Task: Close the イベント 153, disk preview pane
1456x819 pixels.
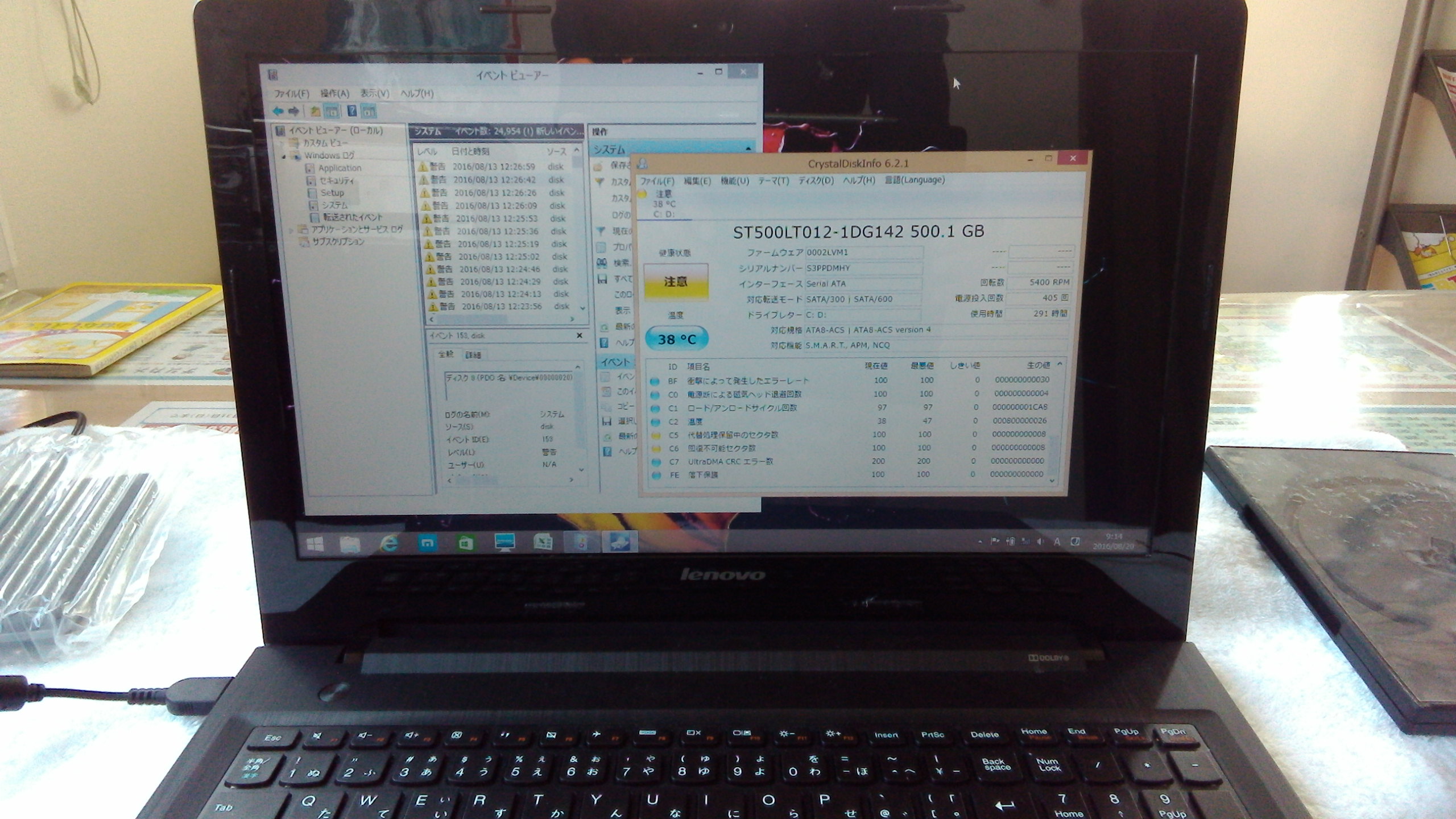Action: coord(580,336)
